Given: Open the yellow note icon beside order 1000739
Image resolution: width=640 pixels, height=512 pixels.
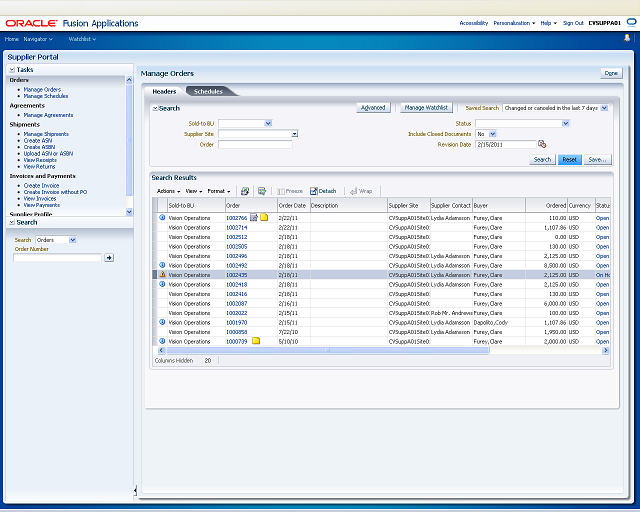Looking at the screenshot, I should coord(256,341).
